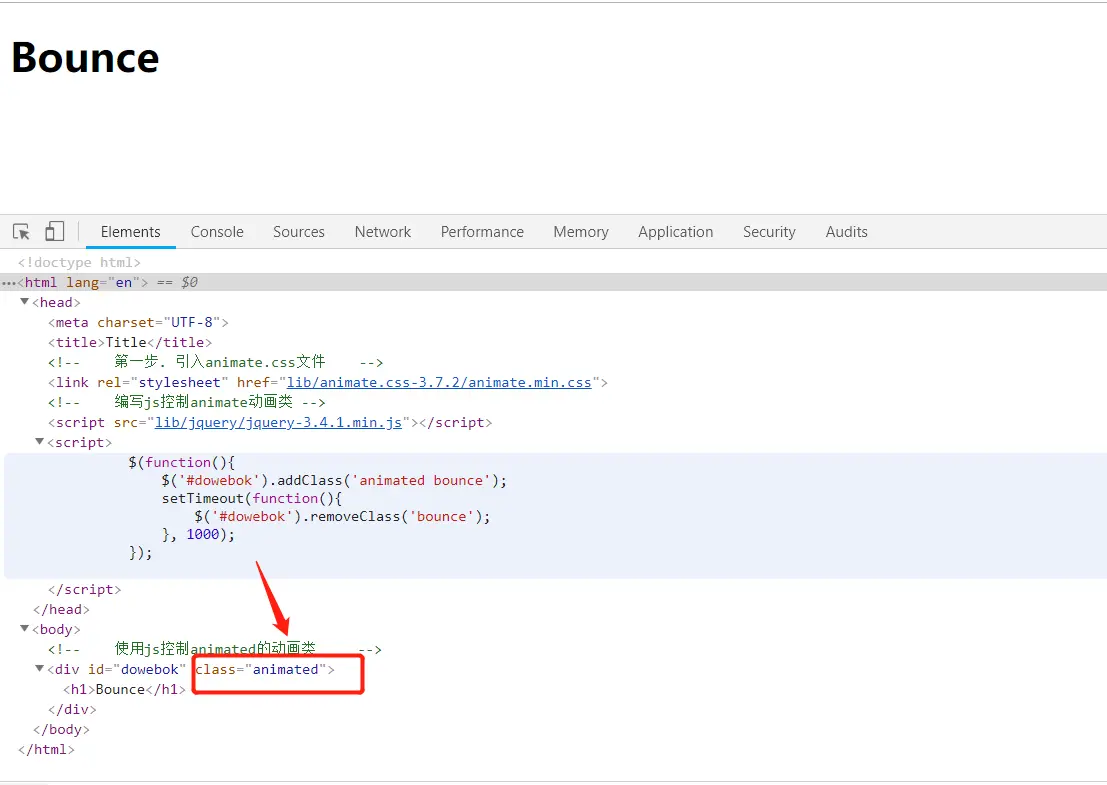Click the class="animated" attribute
Screen dimensions: 1107x785
pos(261,669)
